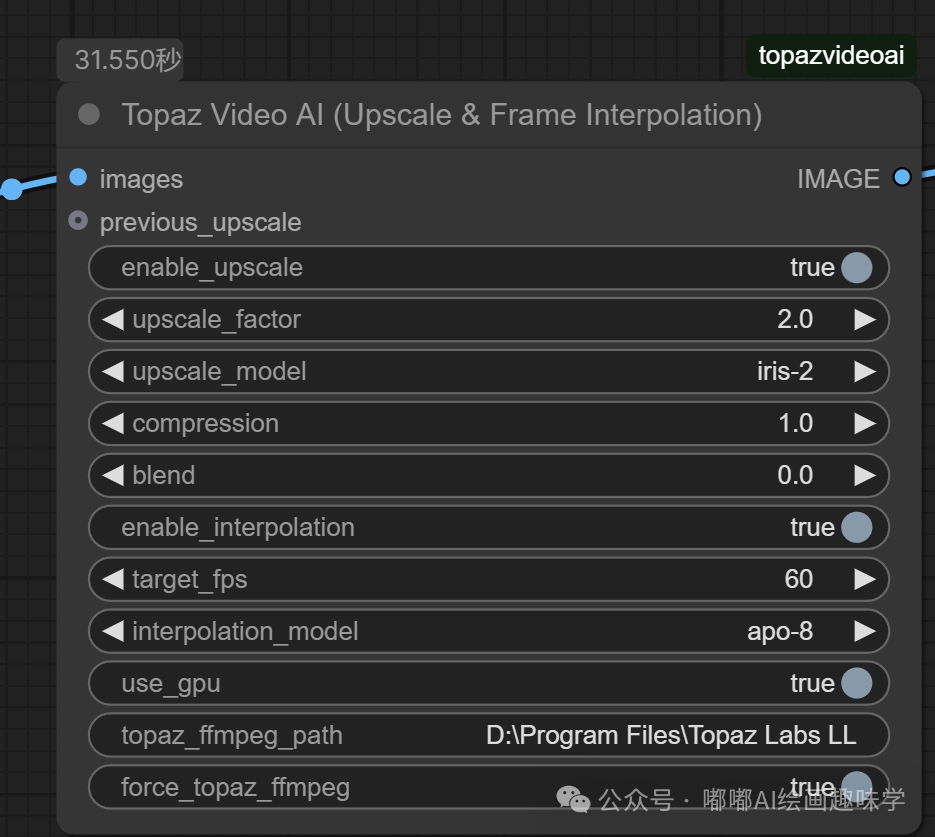935x837 pixels.
Task: Open interpolation_model list showing apo-8
Action: (x=488, y=631)
